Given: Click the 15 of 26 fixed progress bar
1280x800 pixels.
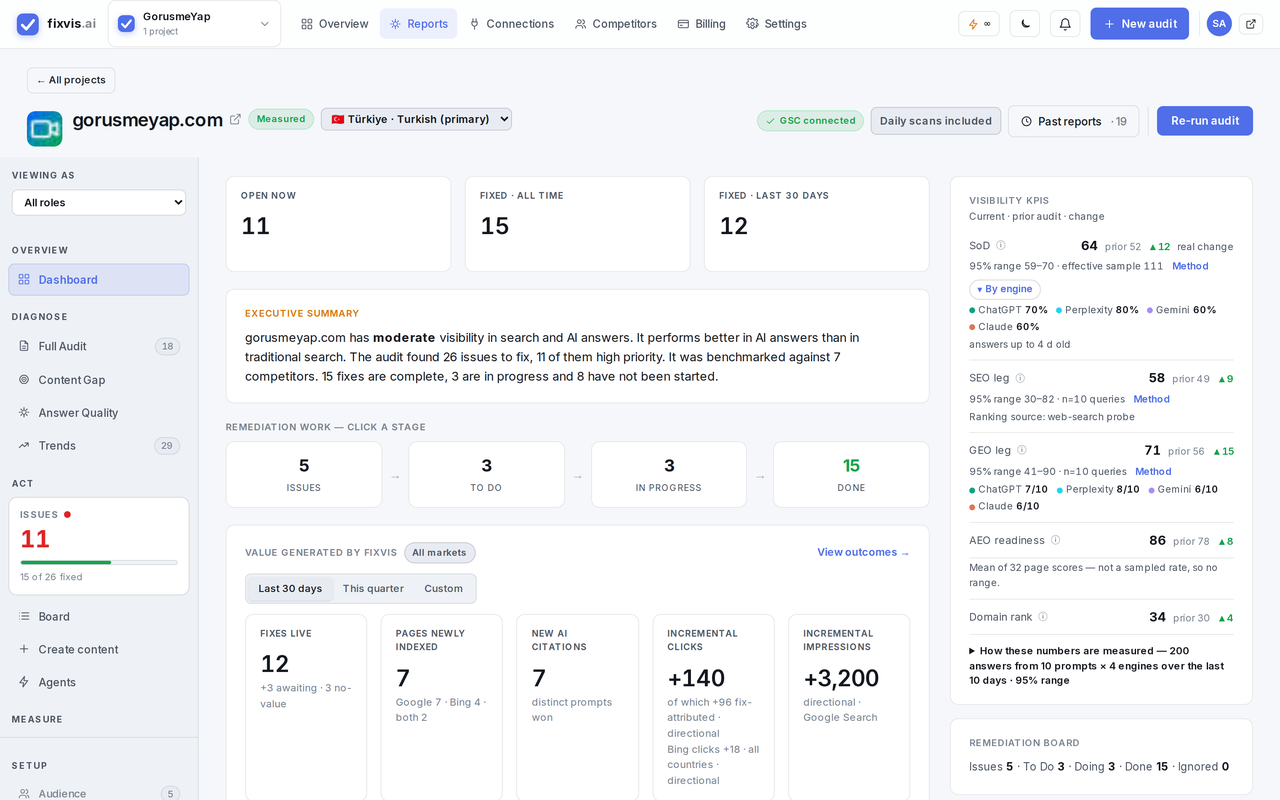Looking at the screenshot, I should pos(99,563).
